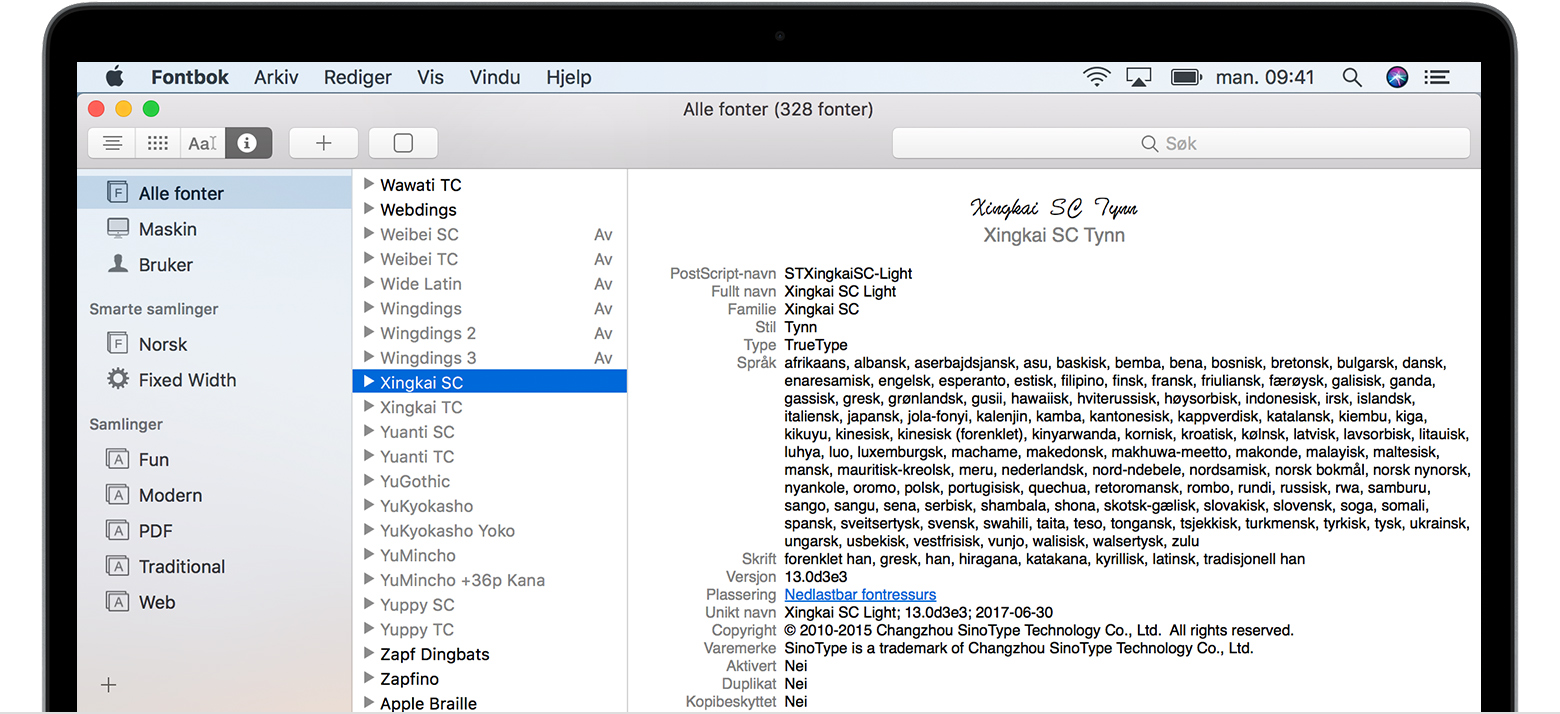Screen dimensions: 1560x714
Task: Launch Siri from menu bar
Action: [x=1397, y=77]
